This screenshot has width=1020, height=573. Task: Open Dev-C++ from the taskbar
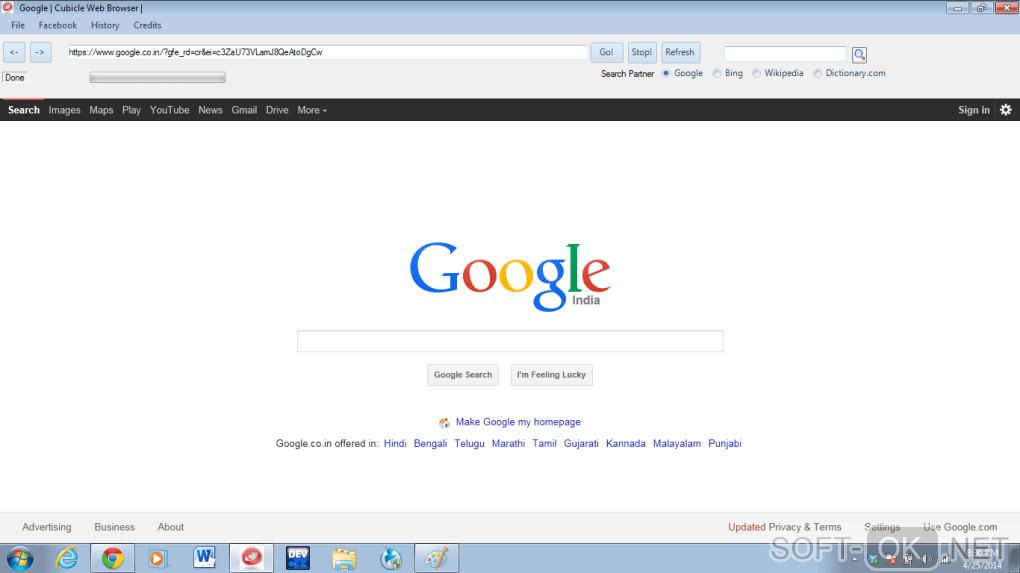pyautogui.click(x=298, y=558)
